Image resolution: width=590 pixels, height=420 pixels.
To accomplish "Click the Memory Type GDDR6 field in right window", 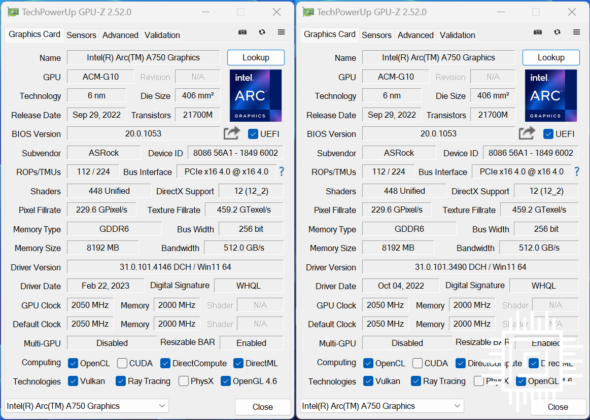I will [x=409, y=229].
